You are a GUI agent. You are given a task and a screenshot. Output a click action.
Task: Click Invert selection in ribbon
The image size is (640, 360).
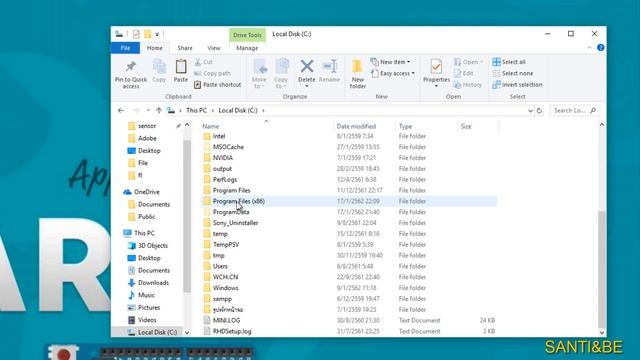[x=517, y=85]
